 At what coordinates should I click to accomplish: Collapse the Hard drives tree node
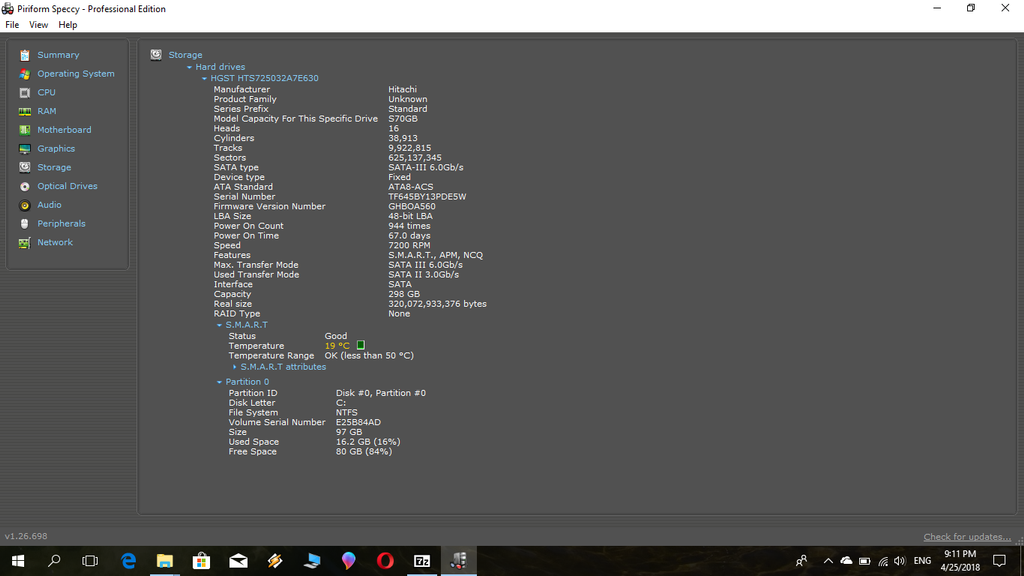coord(189,67)
